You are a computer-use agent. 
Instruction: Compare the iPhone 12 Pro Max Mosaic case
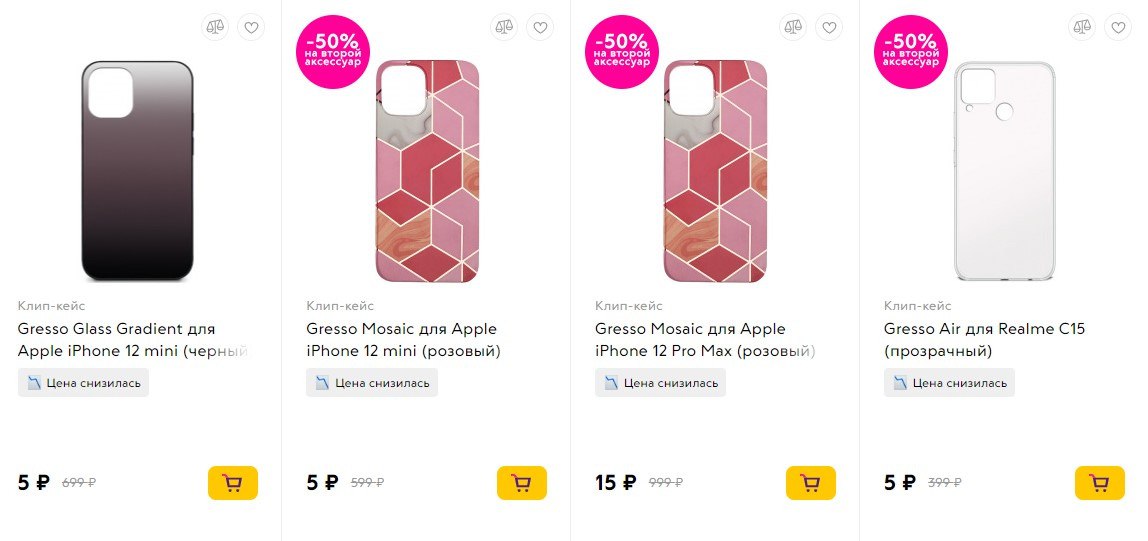tap(792, 27)
